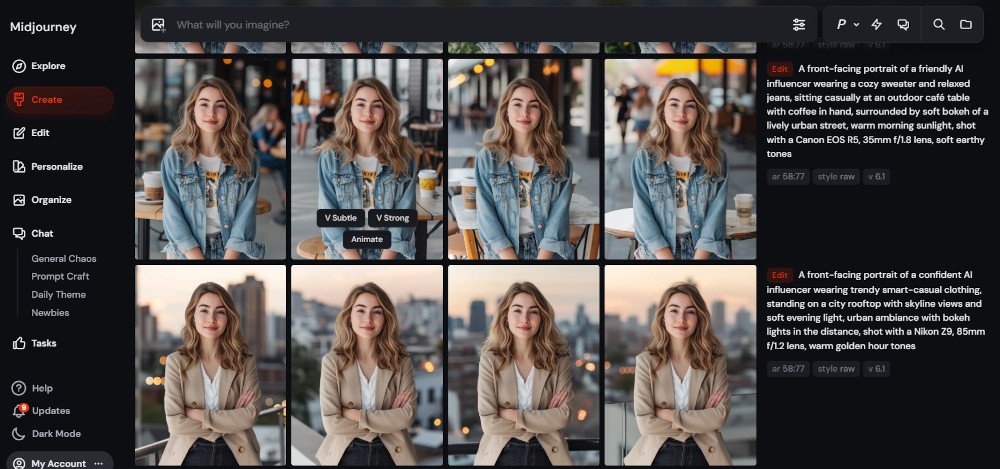Select the Prompt Craft chat room
This screenshot has width=1000, height=469.
(59, 277)
